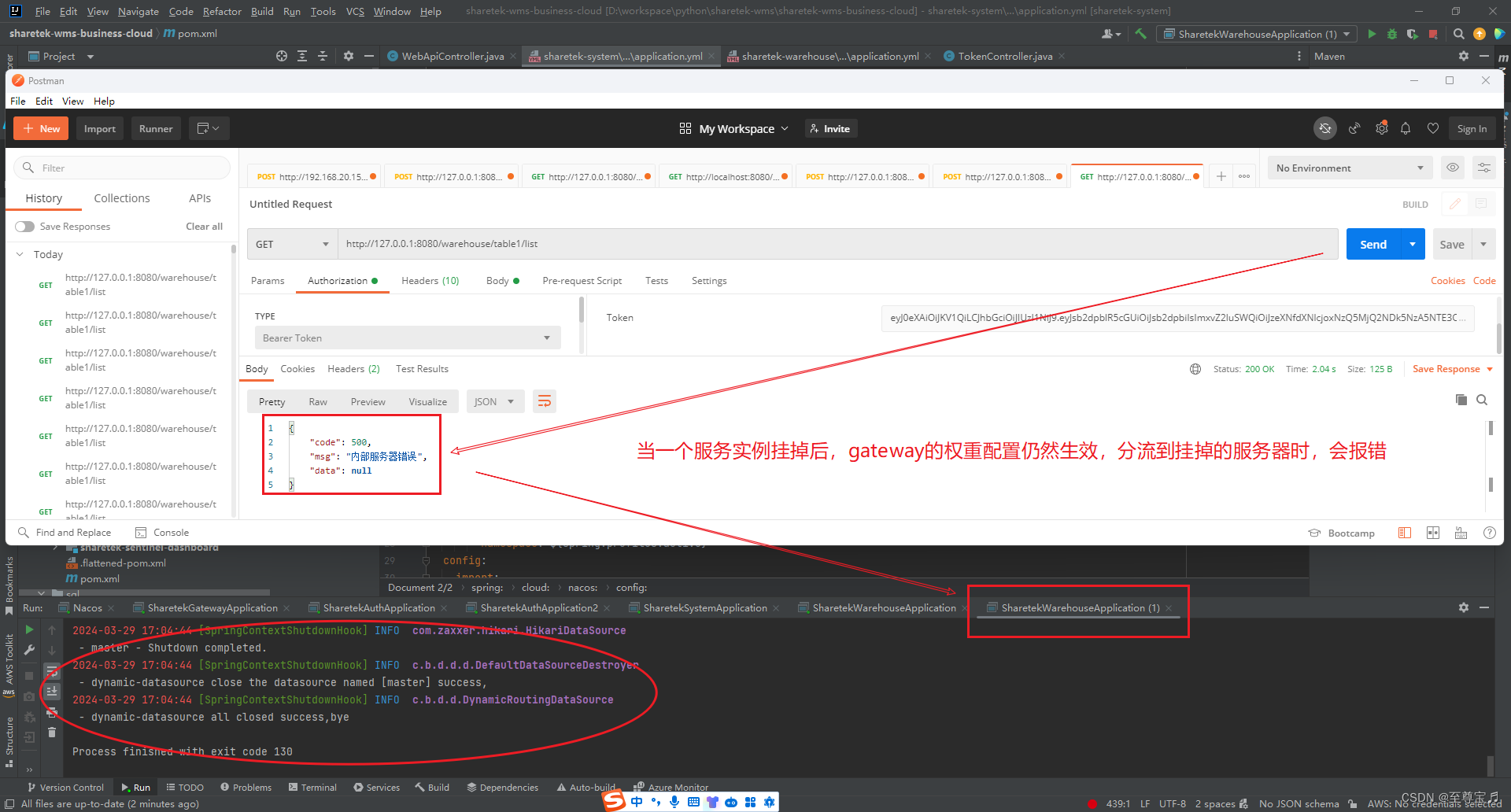Toggle line wrapping in the response viewer
The height and width of the screenshot is (812, 1511).
pos(544,401)
